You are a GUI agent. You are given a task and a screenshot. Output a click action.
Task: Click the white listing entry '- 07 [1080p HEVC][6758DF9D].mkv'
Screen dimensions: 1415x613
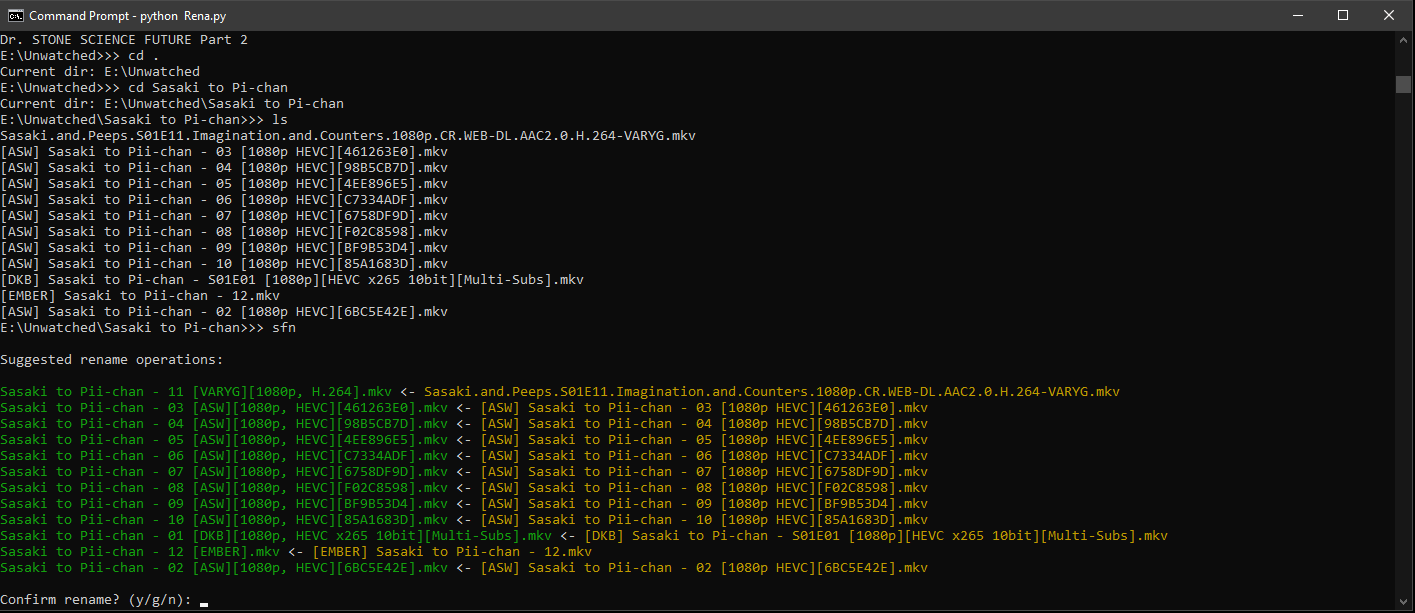224,216
